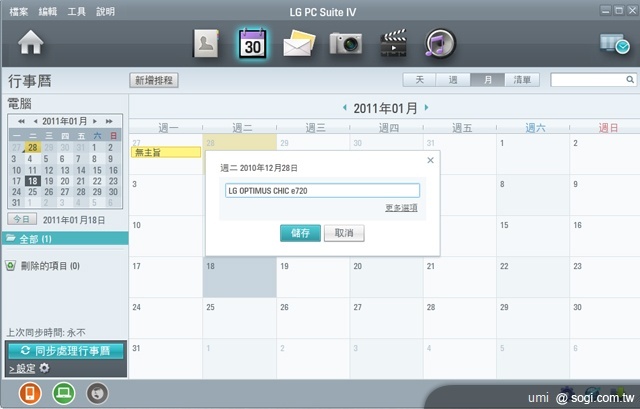
Task: Click the 今日 today button
Action: (22, 219)
